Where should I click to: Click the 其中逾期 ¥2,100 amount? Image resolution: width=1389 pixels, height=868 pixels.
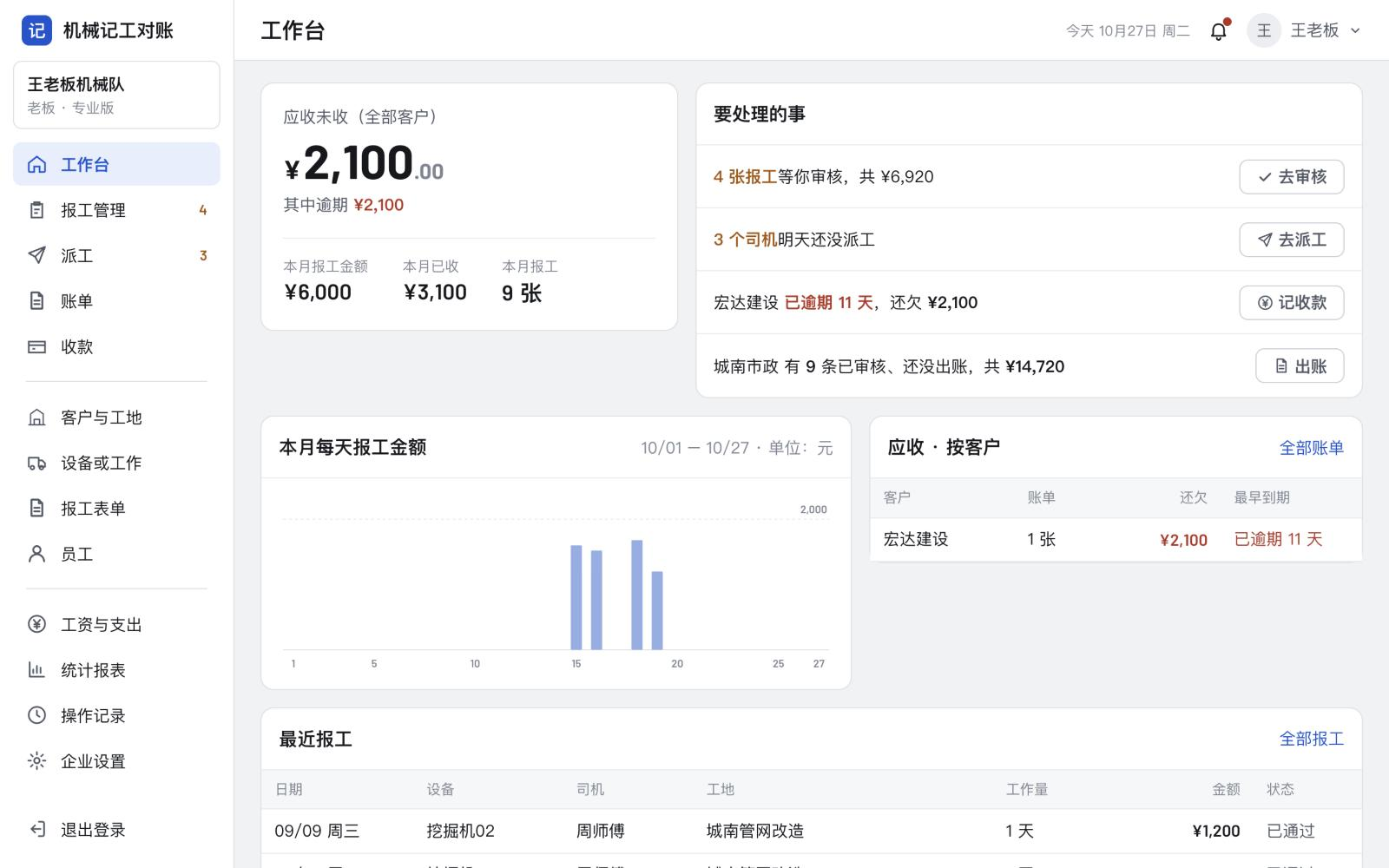(379, 205)
